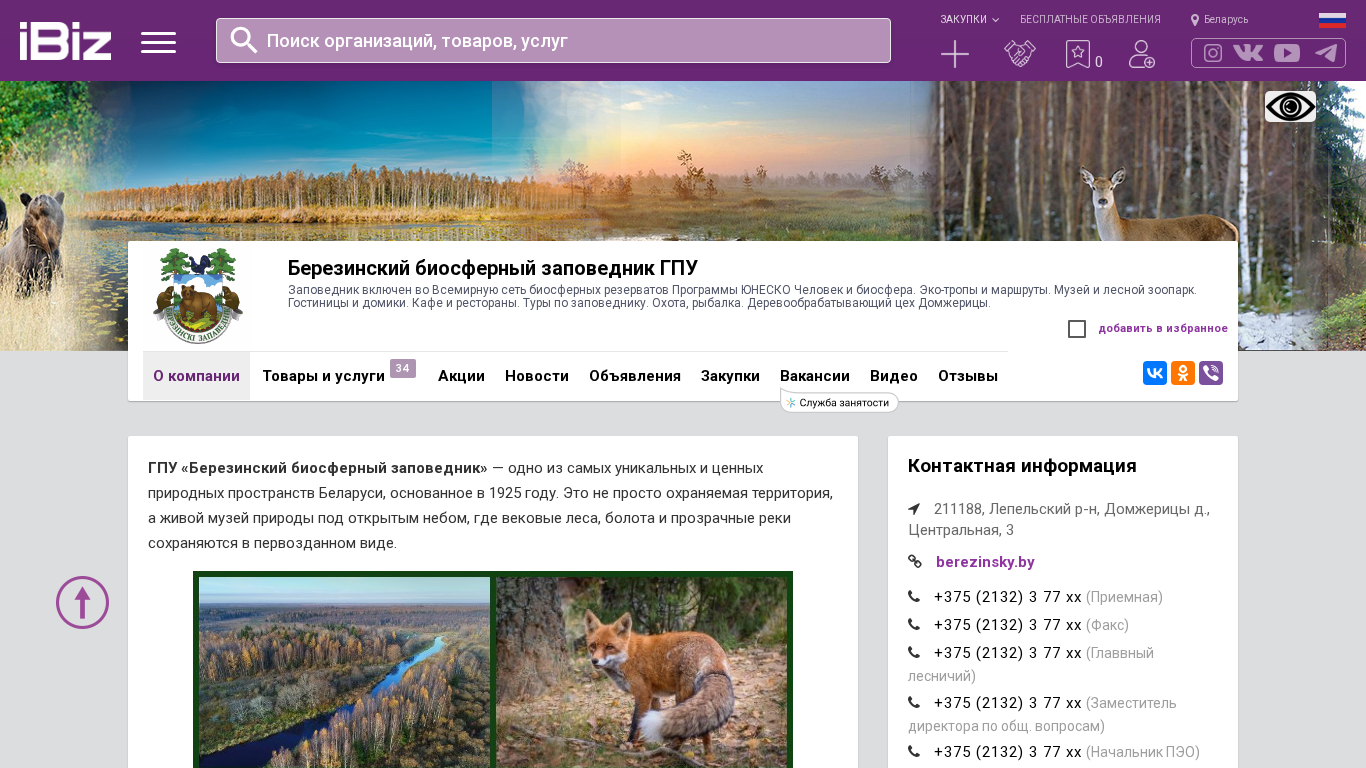The height and width of the screenshot is (768, 1366).
Task: Reveal the Приемная phone number
Action: click(1008, 597)
